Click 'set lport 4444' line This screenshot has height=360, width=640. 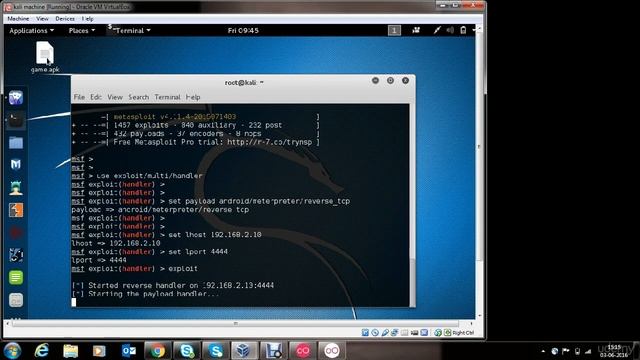(x=198, y=252)
